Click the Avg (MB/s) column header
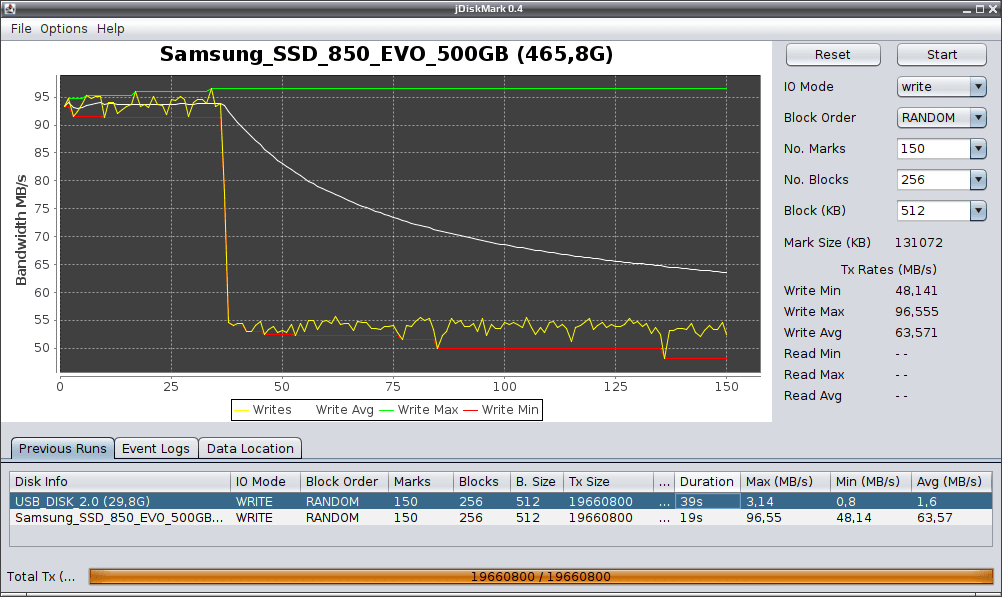 click(952, 482)
